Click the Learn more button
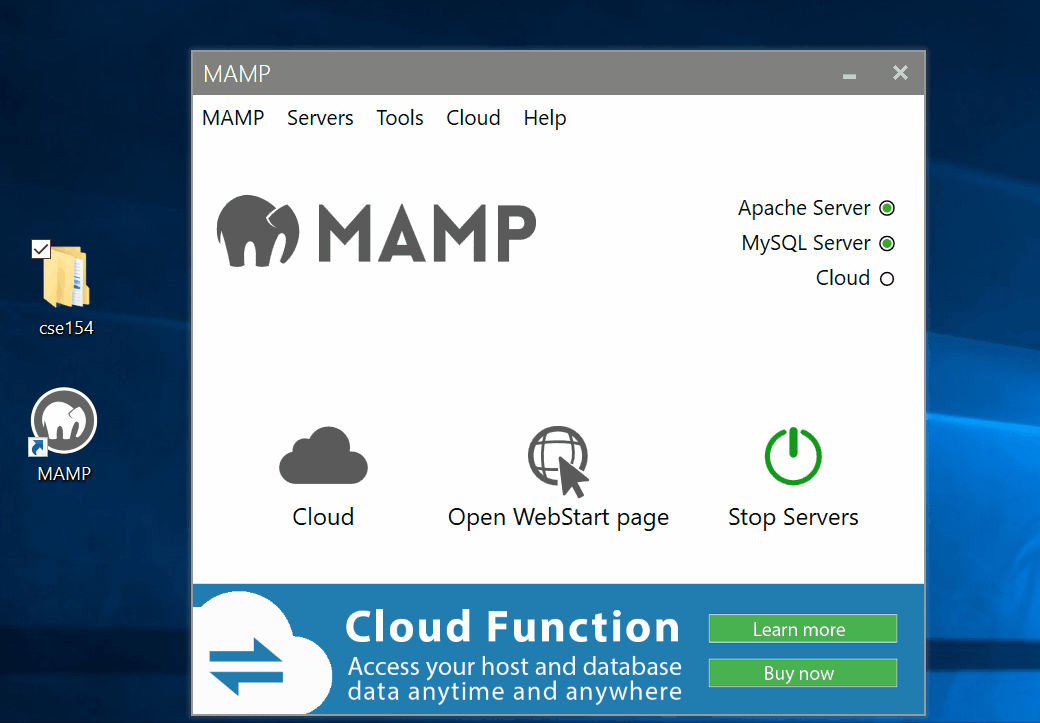 point(802,629)
